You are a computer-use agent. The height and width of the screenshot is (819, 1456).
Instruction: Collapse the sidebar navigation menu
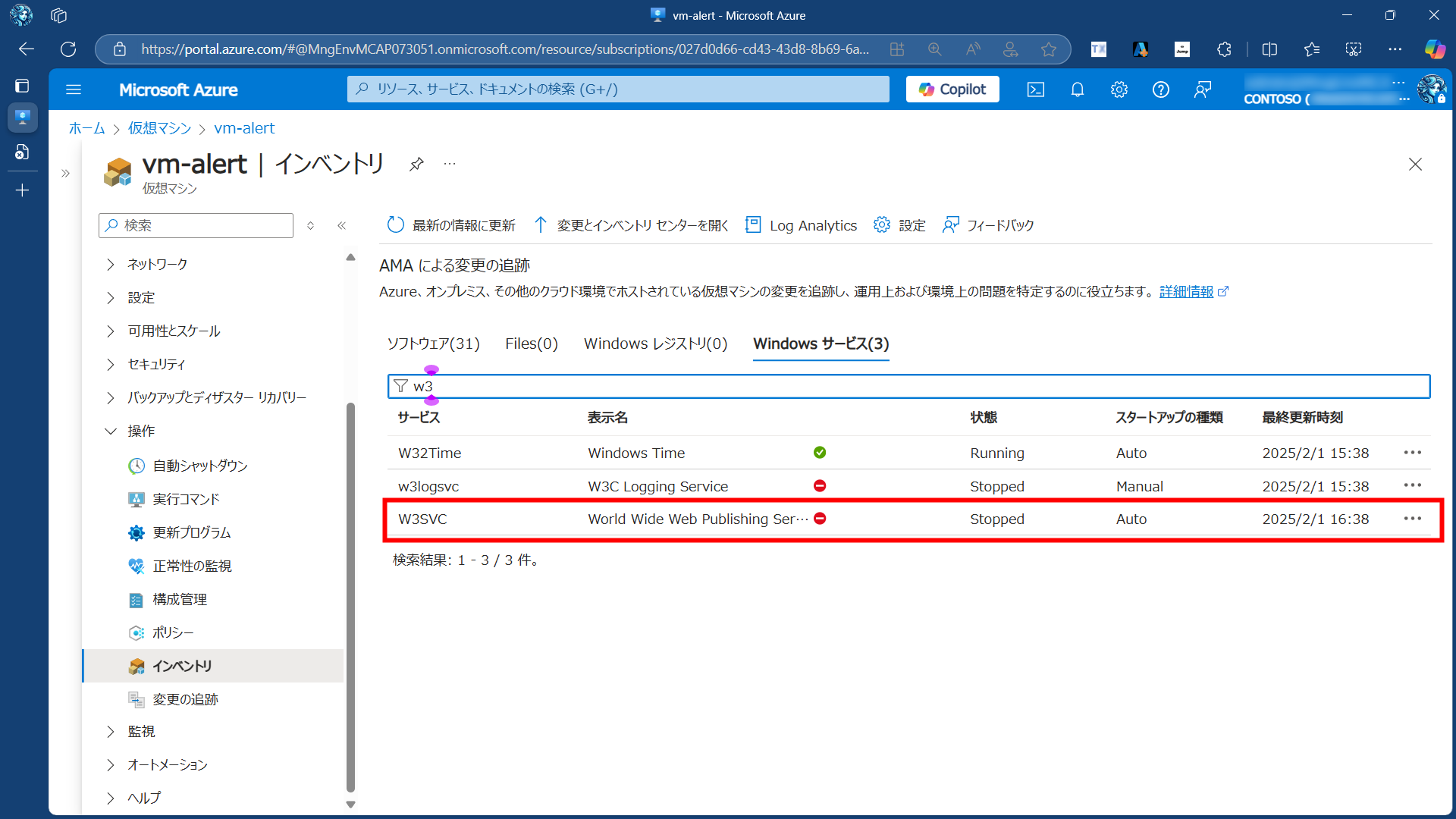click(x=342, y=225)
